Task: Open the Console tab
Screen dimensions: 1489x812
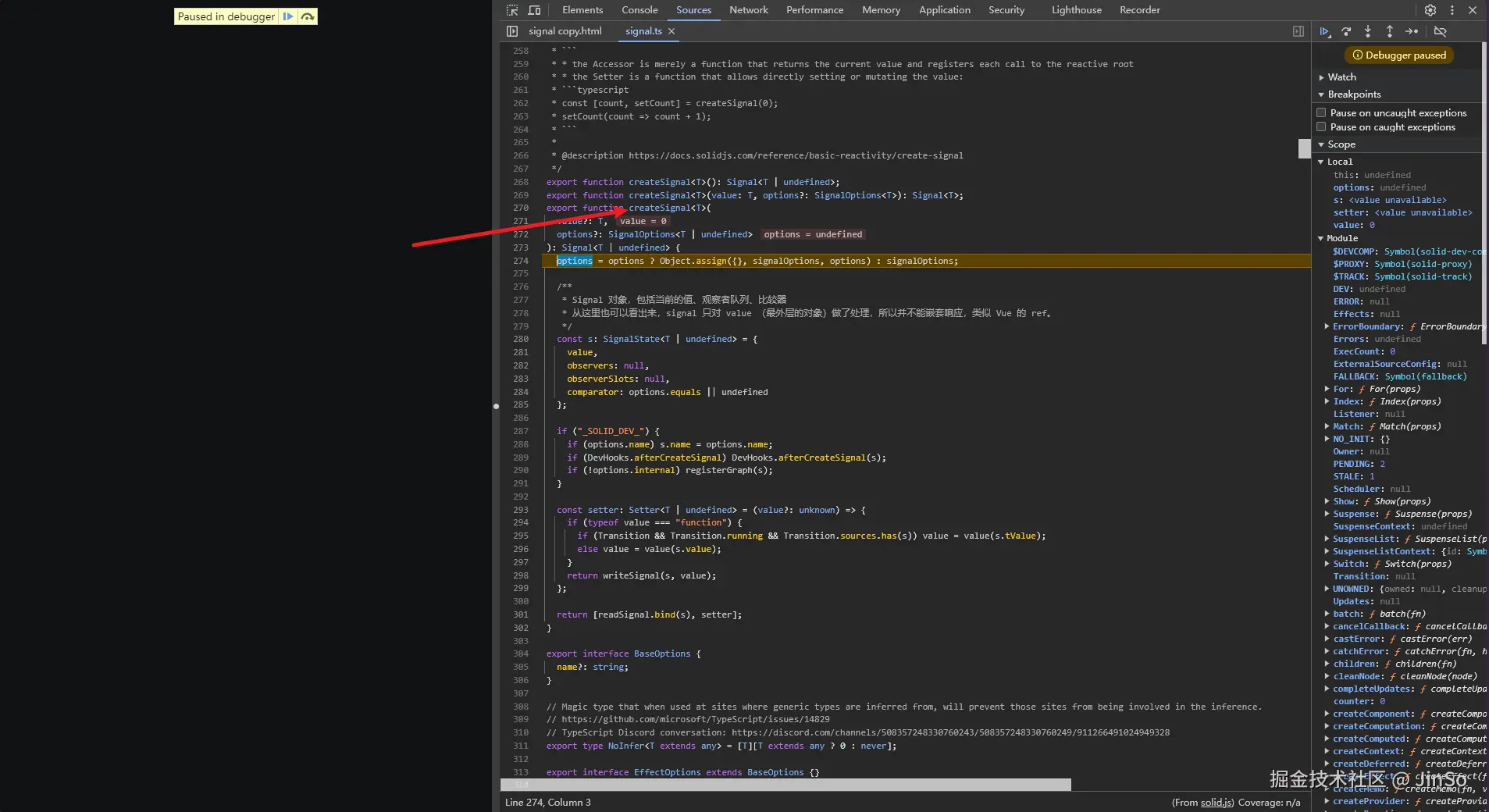Action: coord(639,10)
